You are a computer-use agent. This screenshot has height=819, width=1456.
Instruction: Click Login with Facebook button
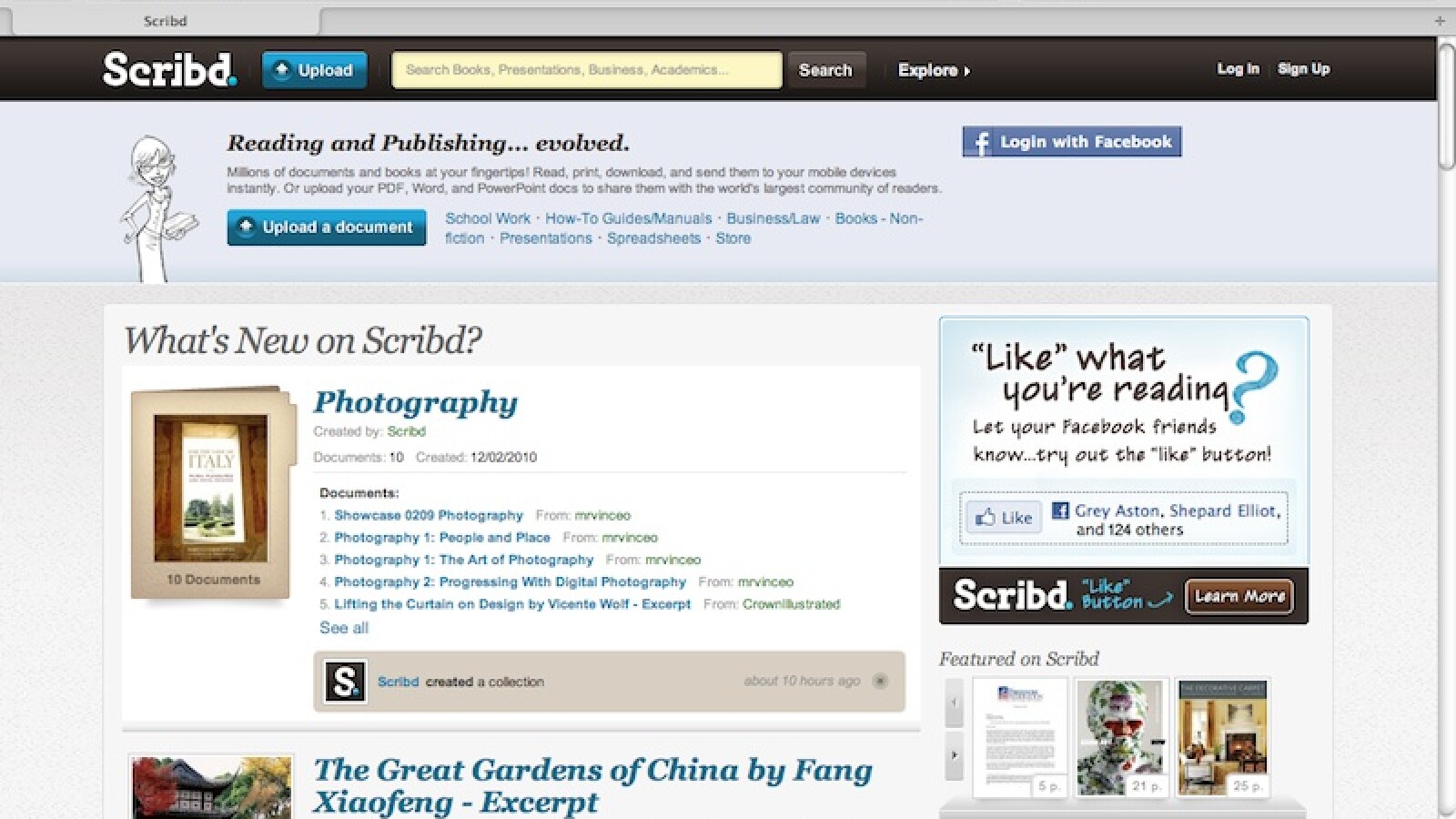[x=1072, y=142]
